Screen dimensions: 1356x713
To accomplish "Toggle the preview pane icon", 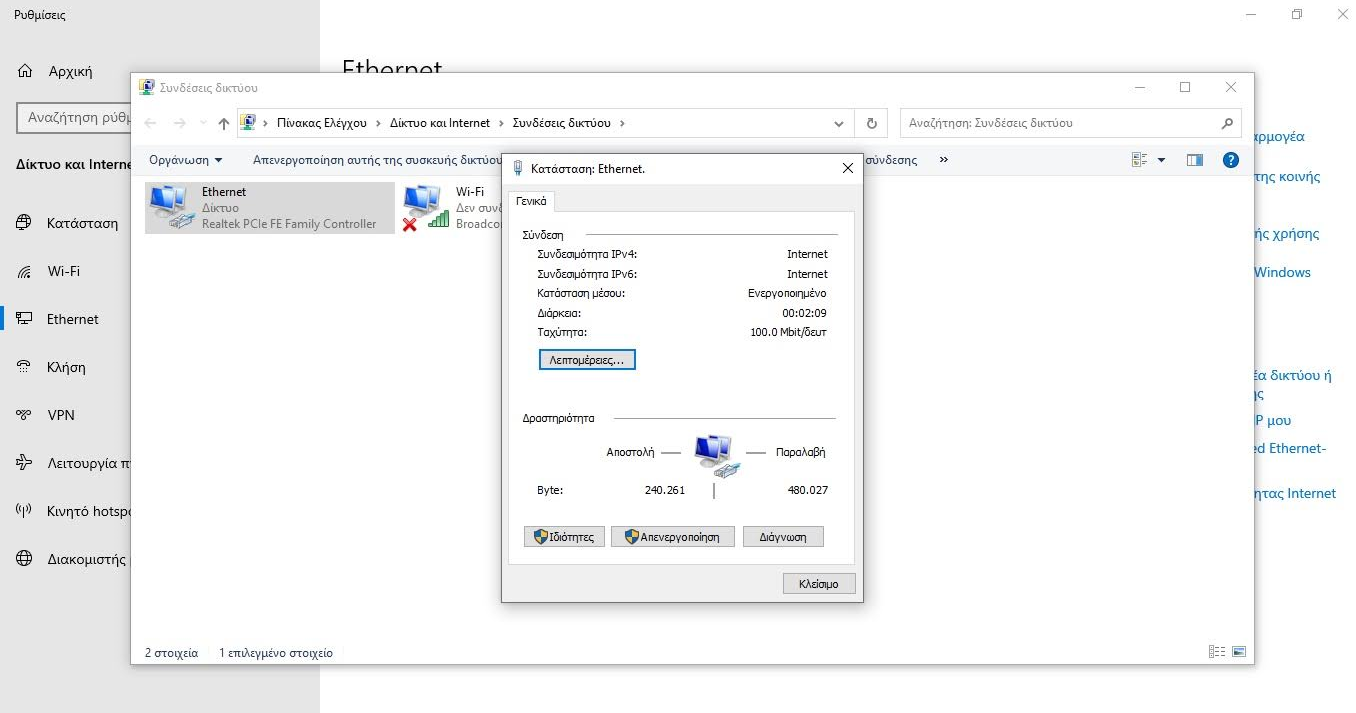I will 1194,160.
